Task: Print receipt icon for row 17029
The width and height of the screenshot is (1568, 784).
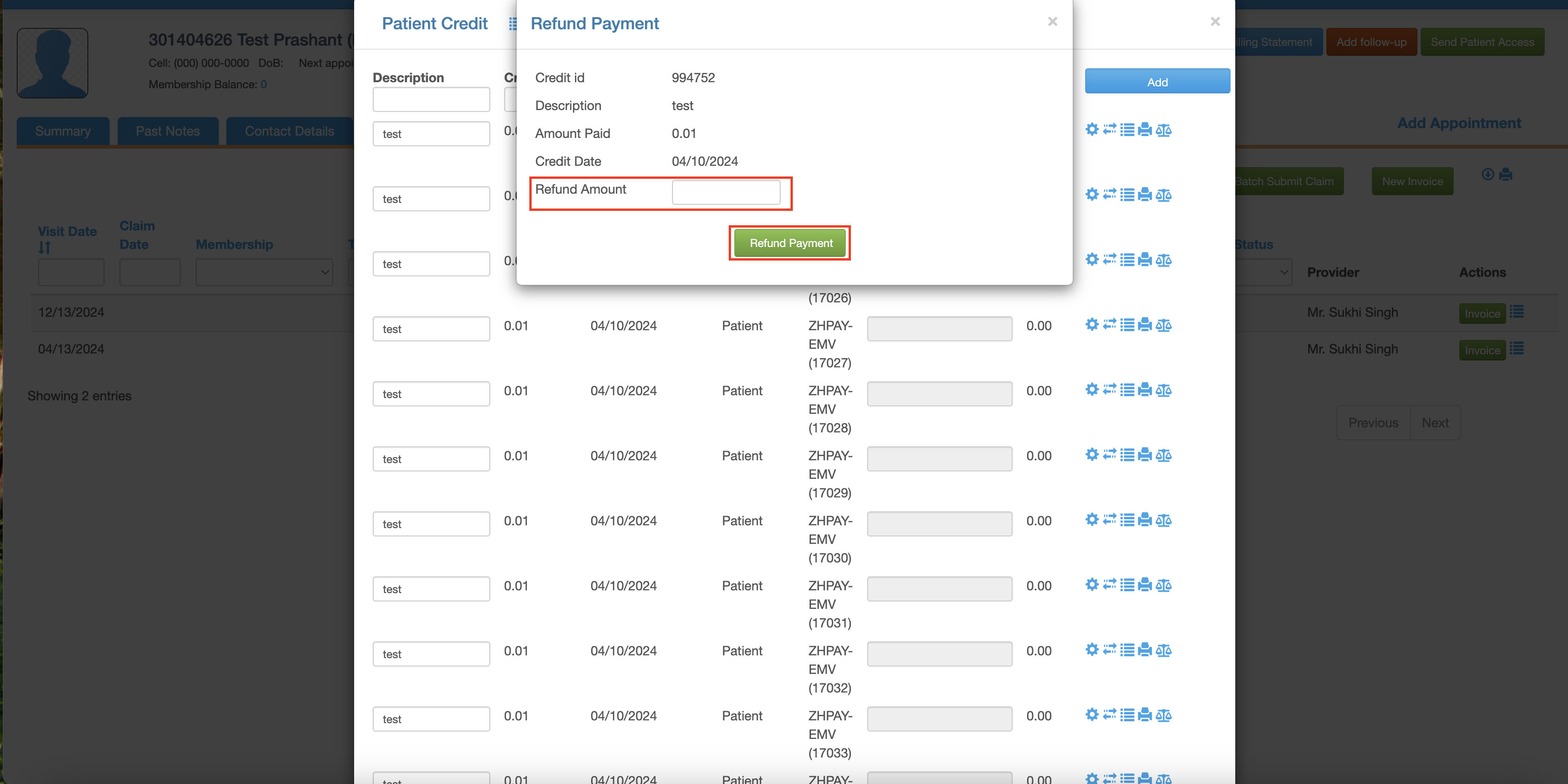Action: click(1145, 455)
